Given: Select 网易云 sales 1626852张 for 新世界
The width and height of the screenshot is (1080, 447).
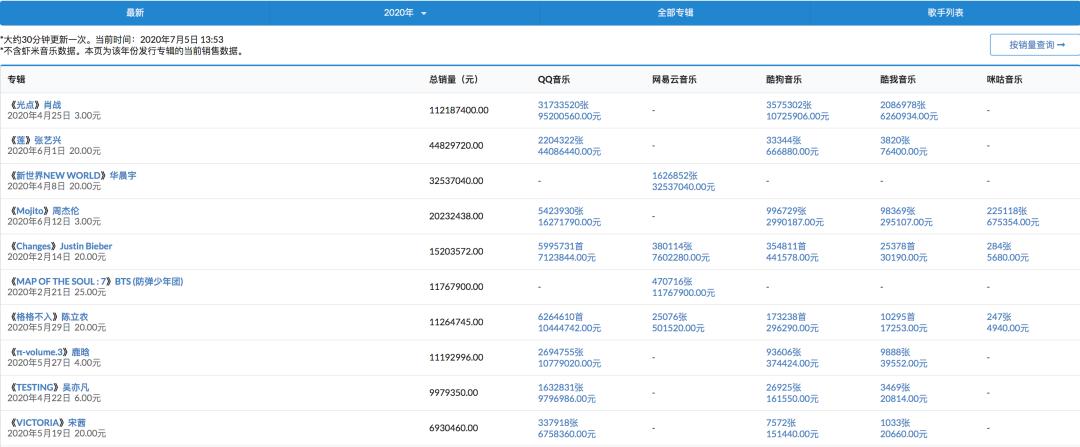Looking at the screenshot, I should pos(675,176).
